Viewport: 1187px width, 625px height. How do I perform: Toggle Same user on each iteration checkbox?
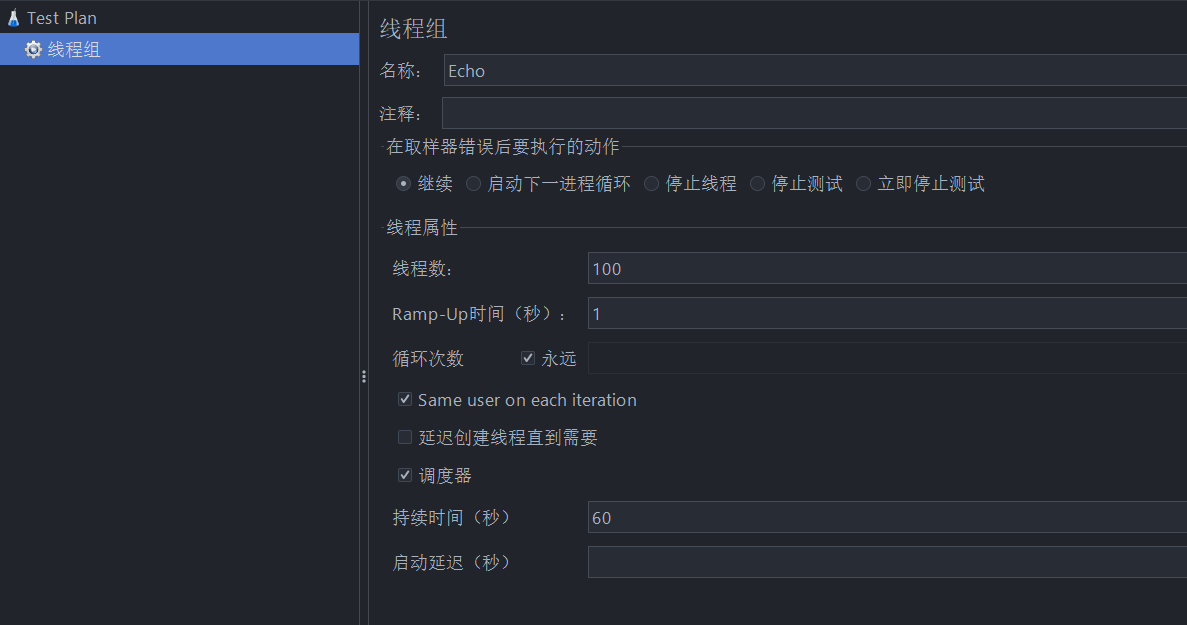tap(405, 399)
